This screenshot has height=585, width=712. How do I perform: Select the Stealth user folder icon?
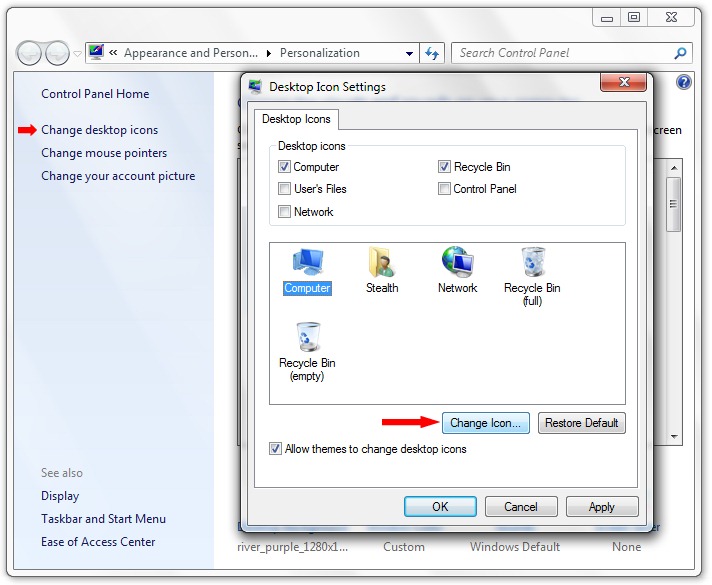coord(381,270)
